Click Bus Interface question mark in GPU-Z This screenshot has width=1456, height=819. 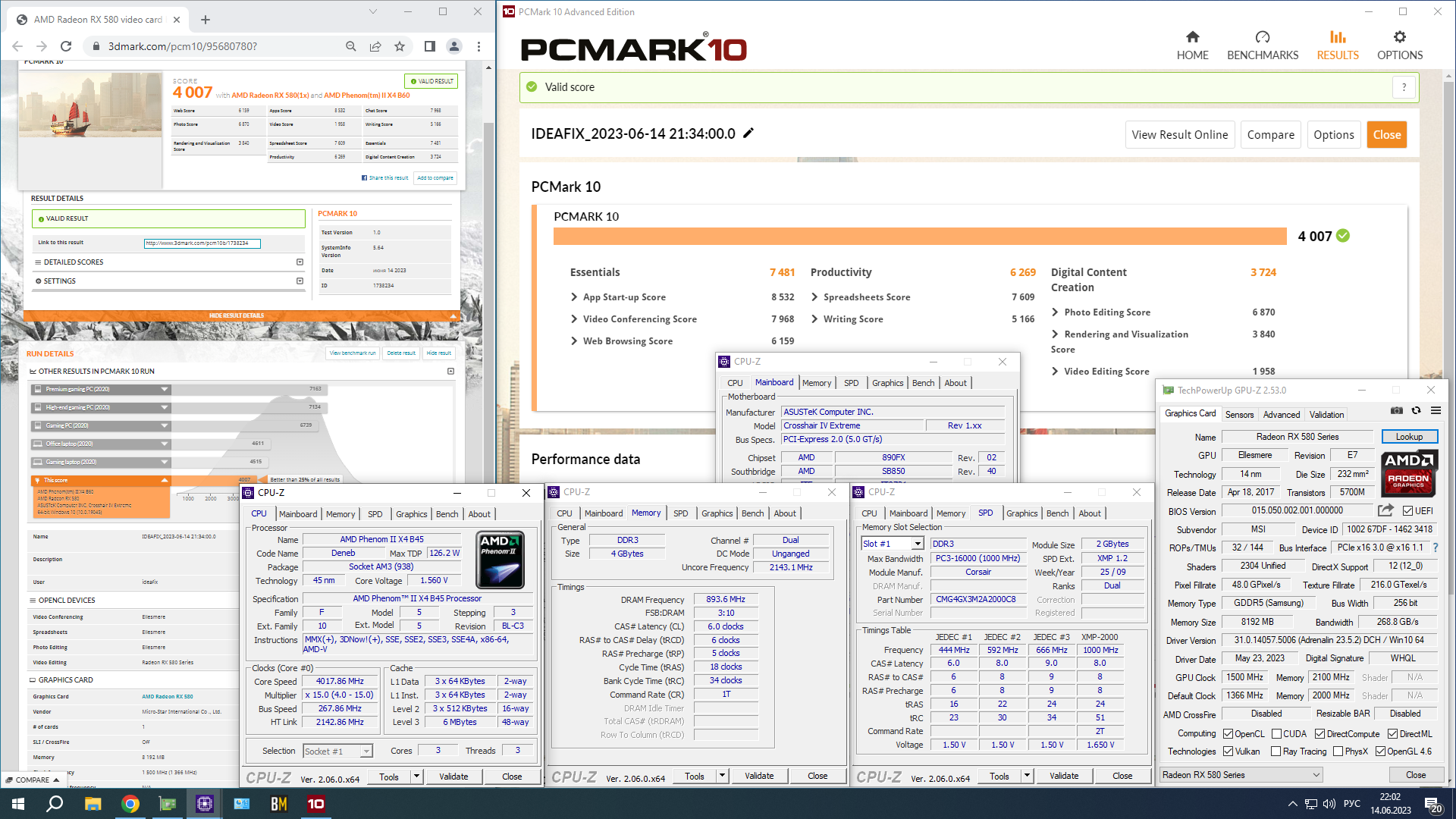(1436, 548)
